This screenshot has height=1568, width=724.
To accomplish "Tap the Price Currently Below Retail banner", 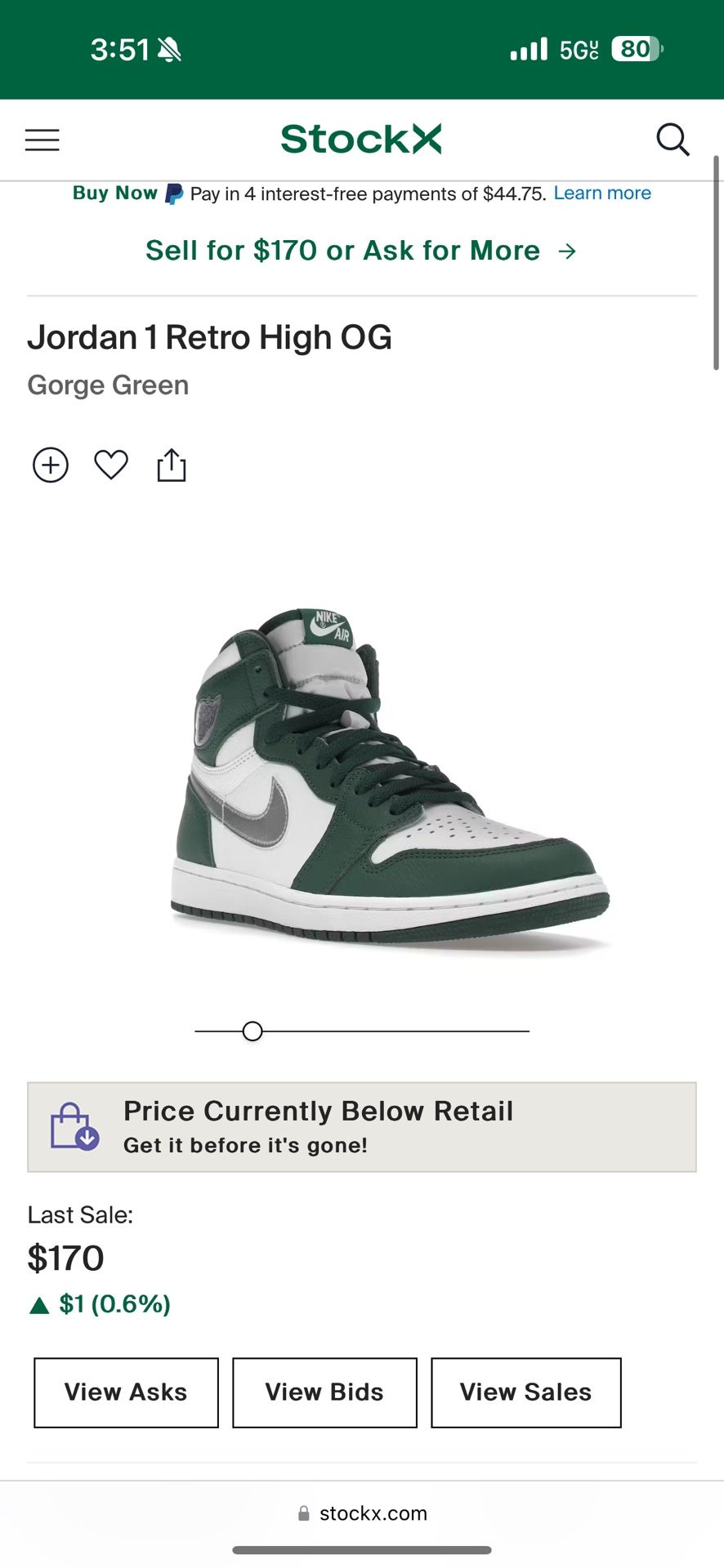I will (x=361, y=1127).
